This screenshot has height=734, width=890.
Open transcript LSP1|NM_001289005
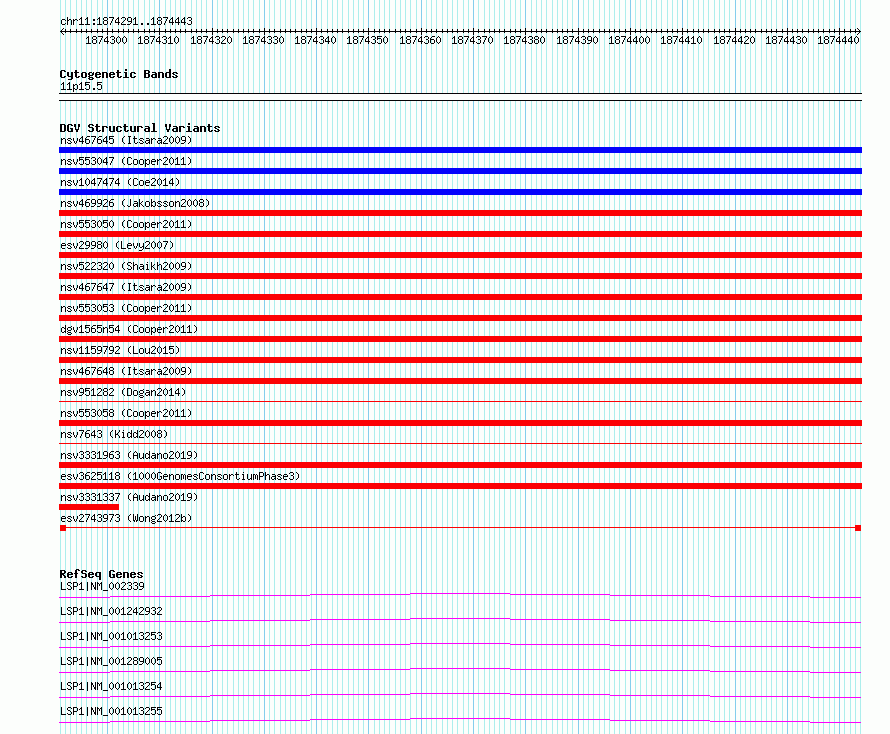(111, 661)
